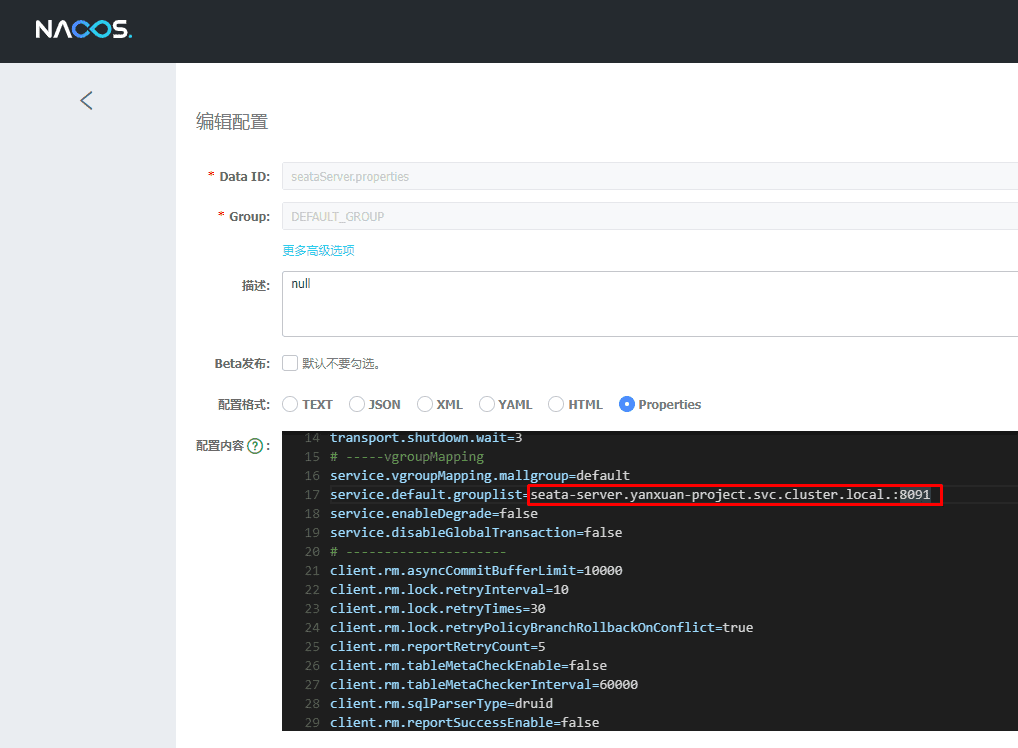Click line client.rm.lock.retryPolicyBranchRollbackOnConflict=true
The image size is (1018, 748).
click(541, 627)
